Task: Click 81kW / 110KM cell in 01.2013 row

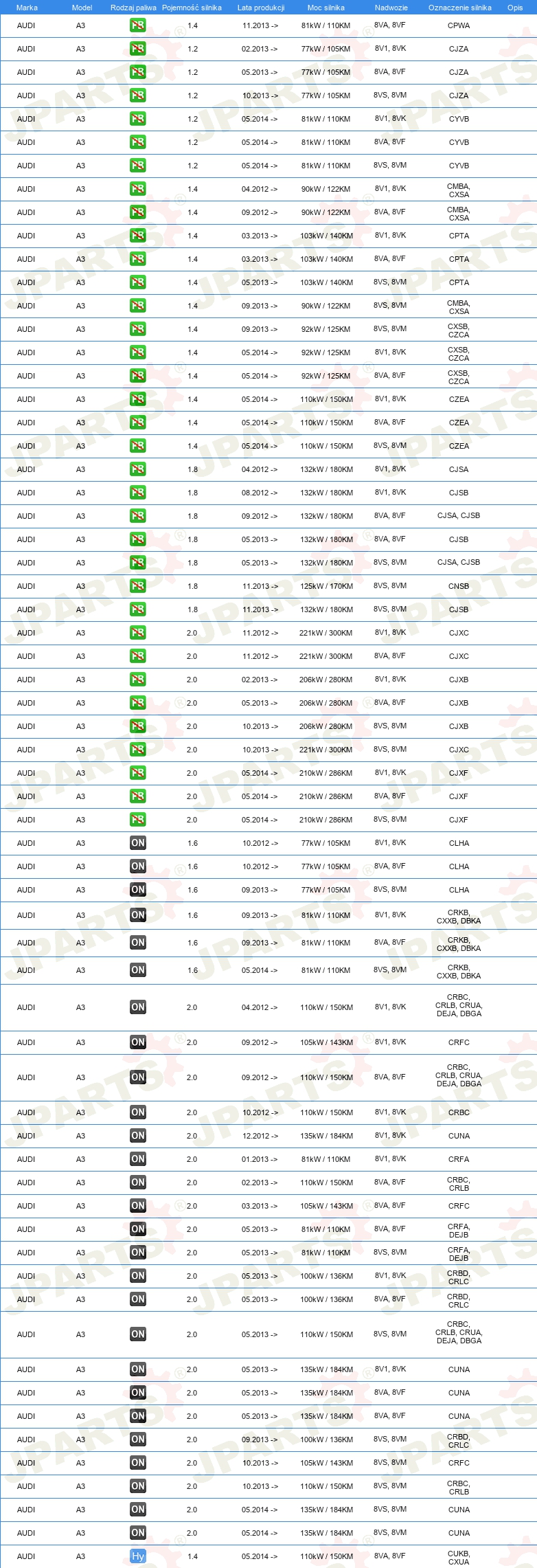Action: [x=326, y=1159]
